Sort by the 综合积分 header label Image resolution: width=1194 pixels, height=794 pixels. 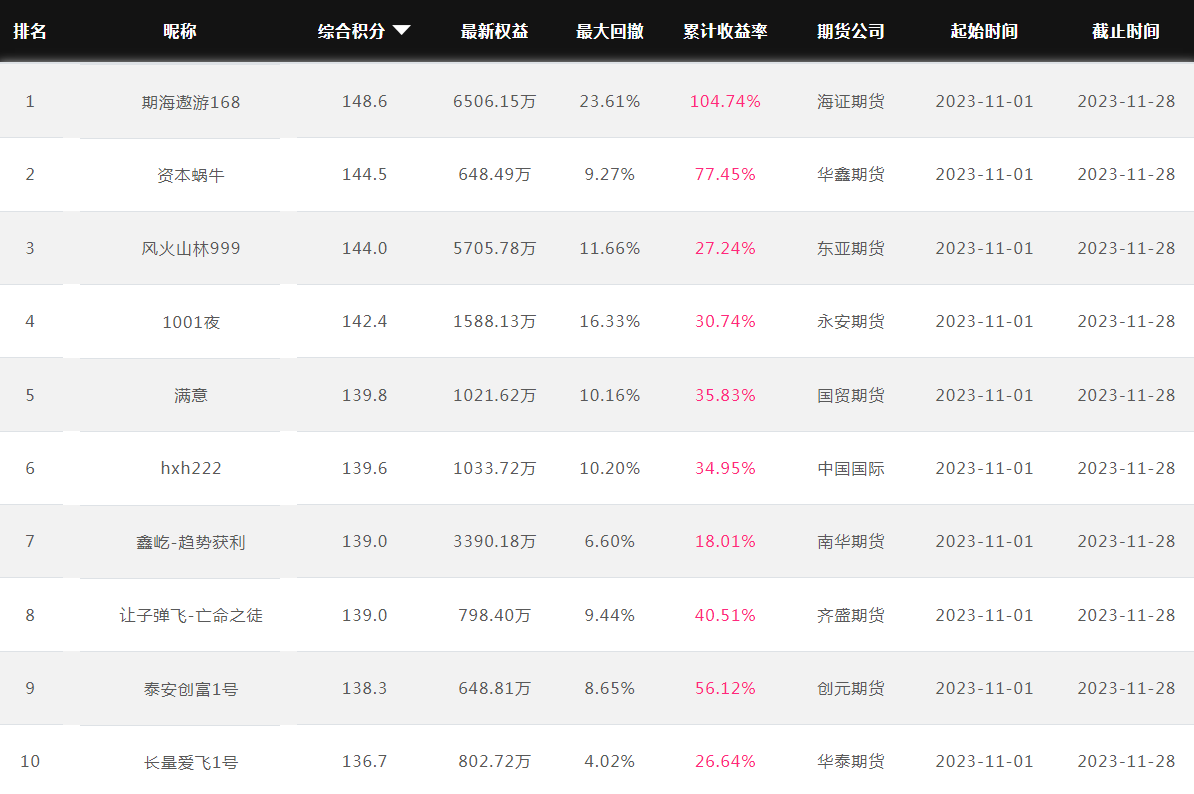[x=351, y=31]
